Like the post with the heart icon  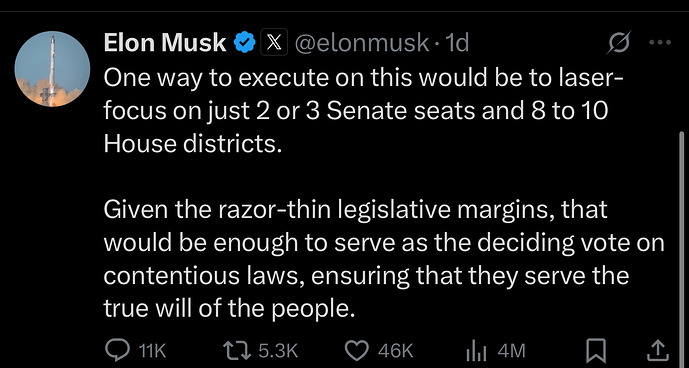[x=357, y=350]
